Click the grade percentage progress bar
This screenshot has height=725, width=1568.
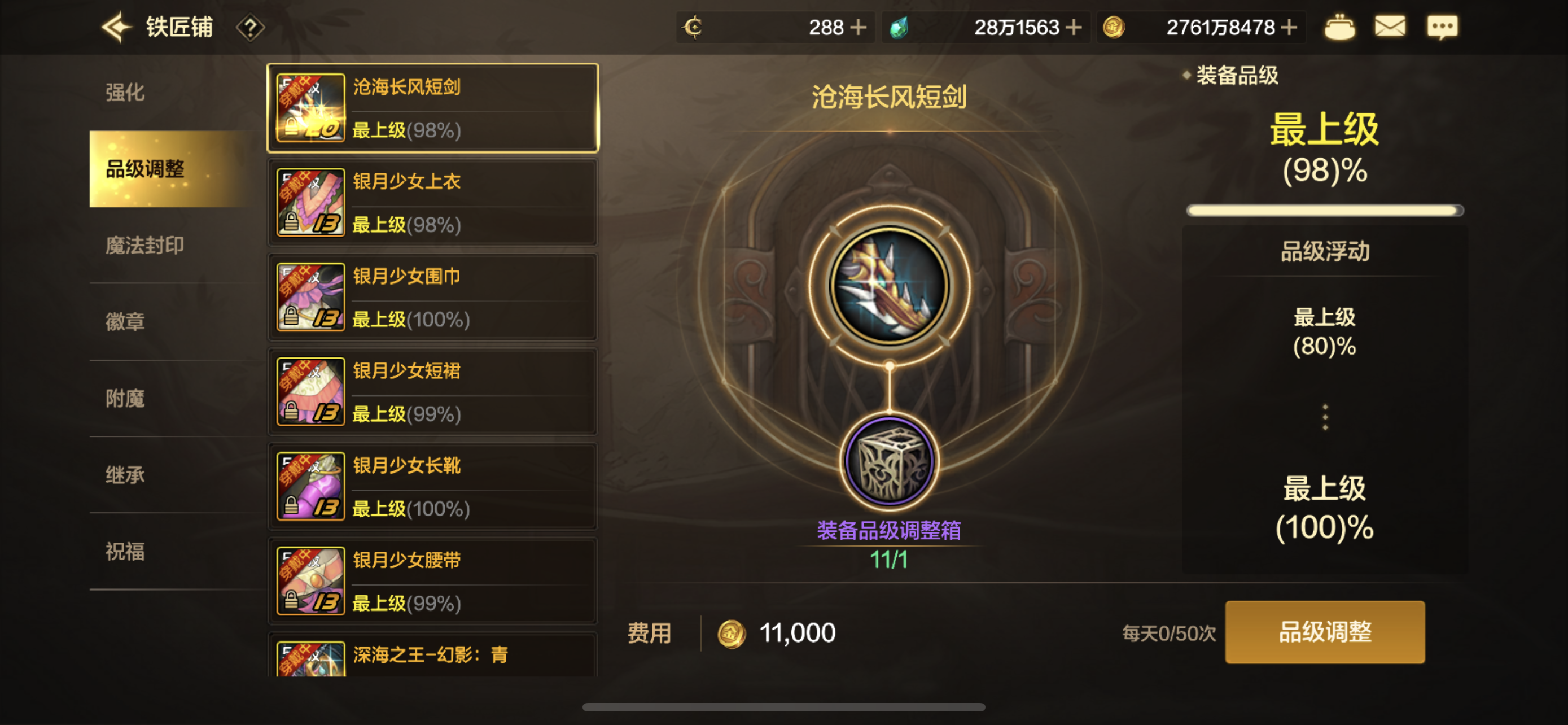(x=1325, y=211)
